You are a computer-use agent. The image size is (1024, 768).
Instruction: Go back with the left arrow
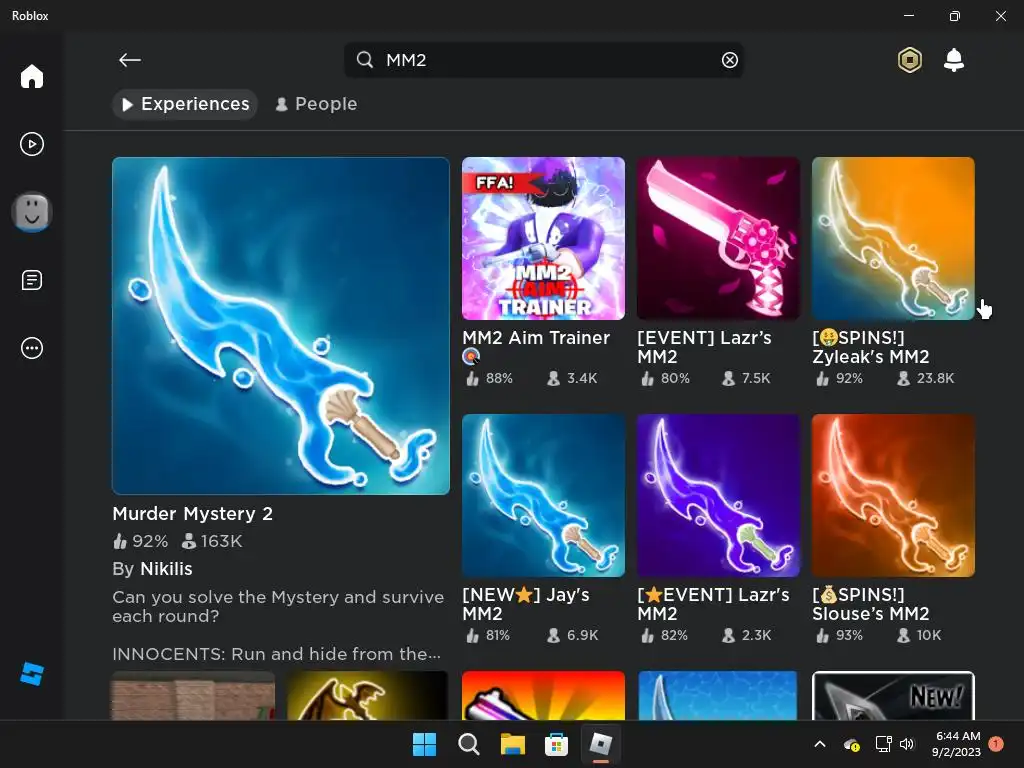pos(130,60)
